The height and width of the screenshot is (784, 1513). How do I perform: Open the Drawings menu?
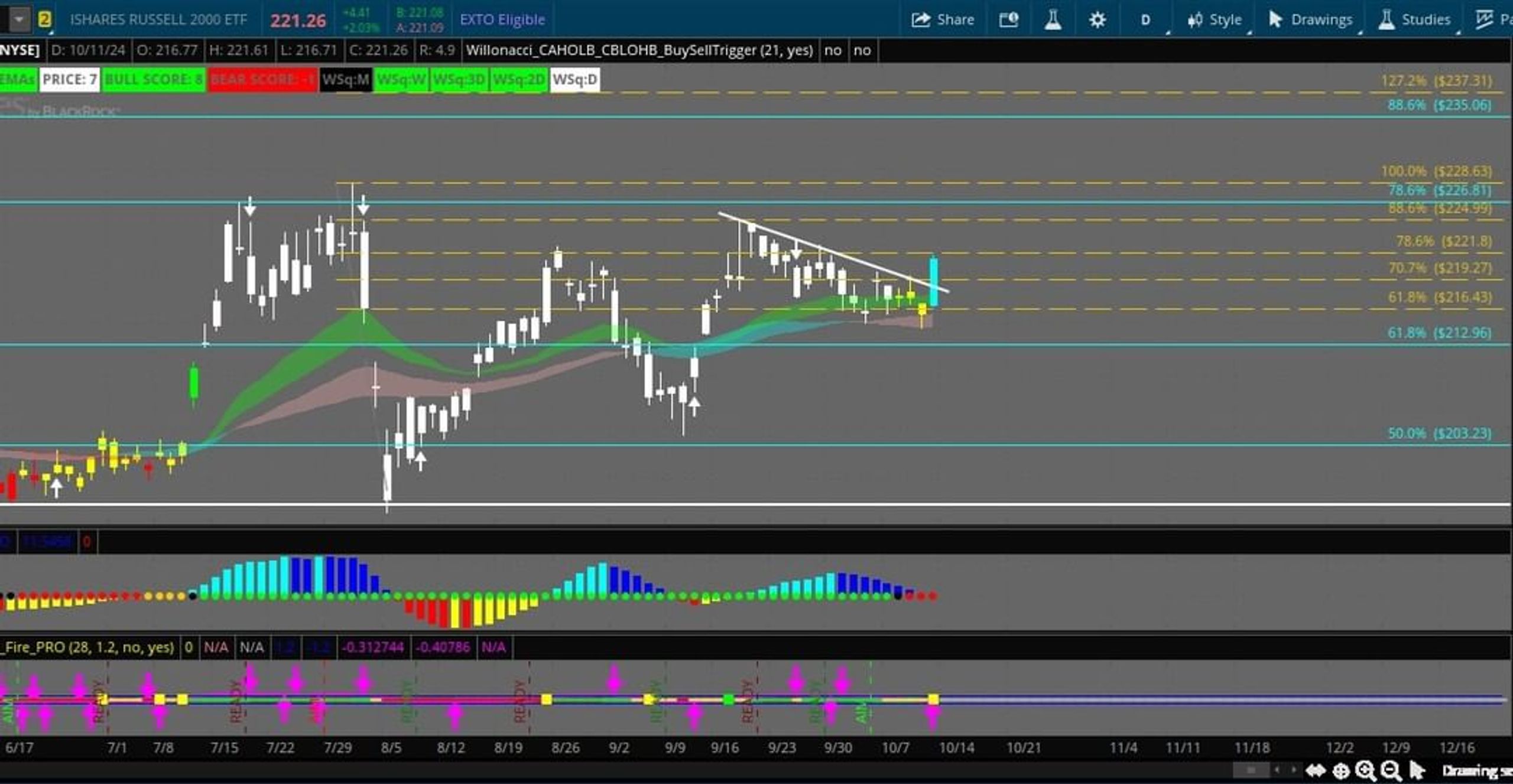coord(1310,19)
